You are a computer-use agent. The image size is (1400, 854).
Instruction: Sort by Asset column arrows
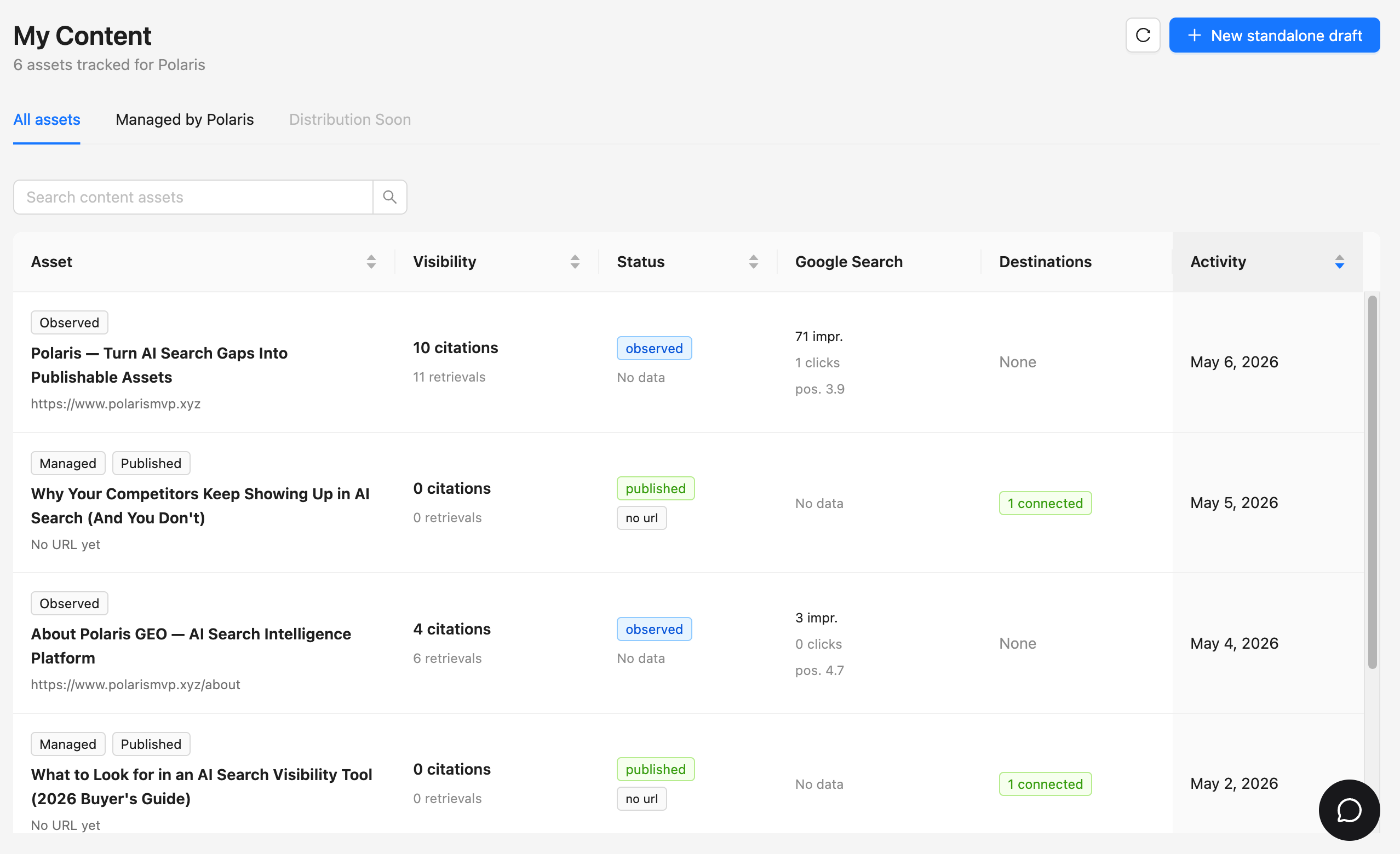[x=371, y=262]
